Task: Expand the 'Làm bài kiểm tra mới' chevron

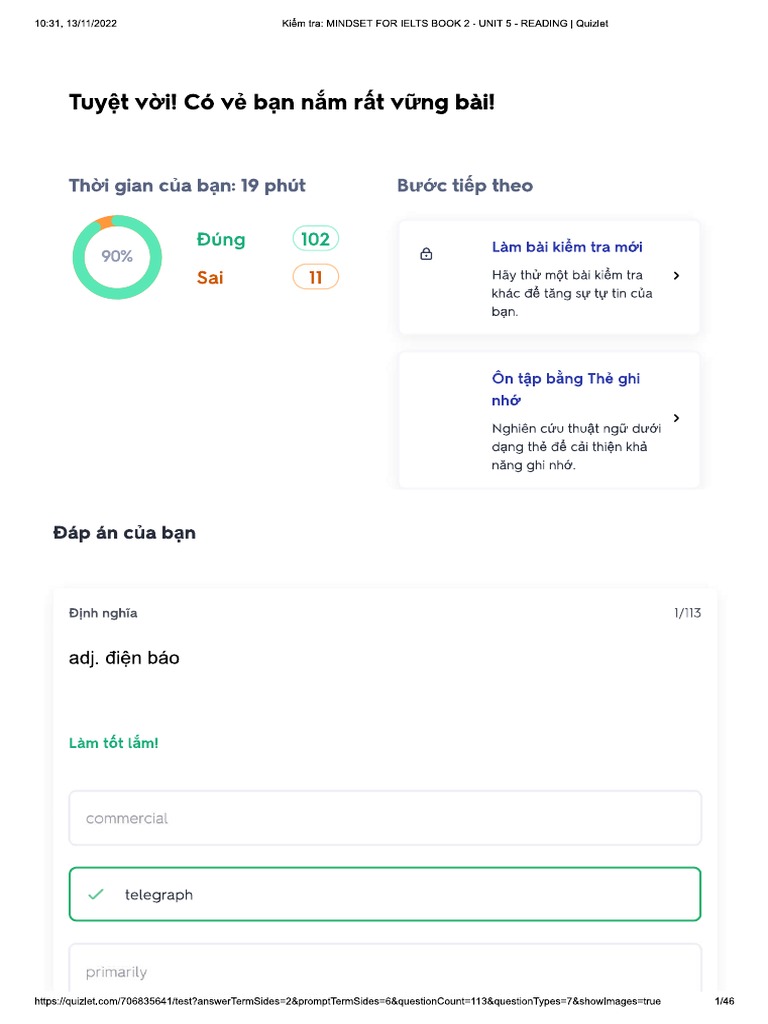Action: point(677,276)
